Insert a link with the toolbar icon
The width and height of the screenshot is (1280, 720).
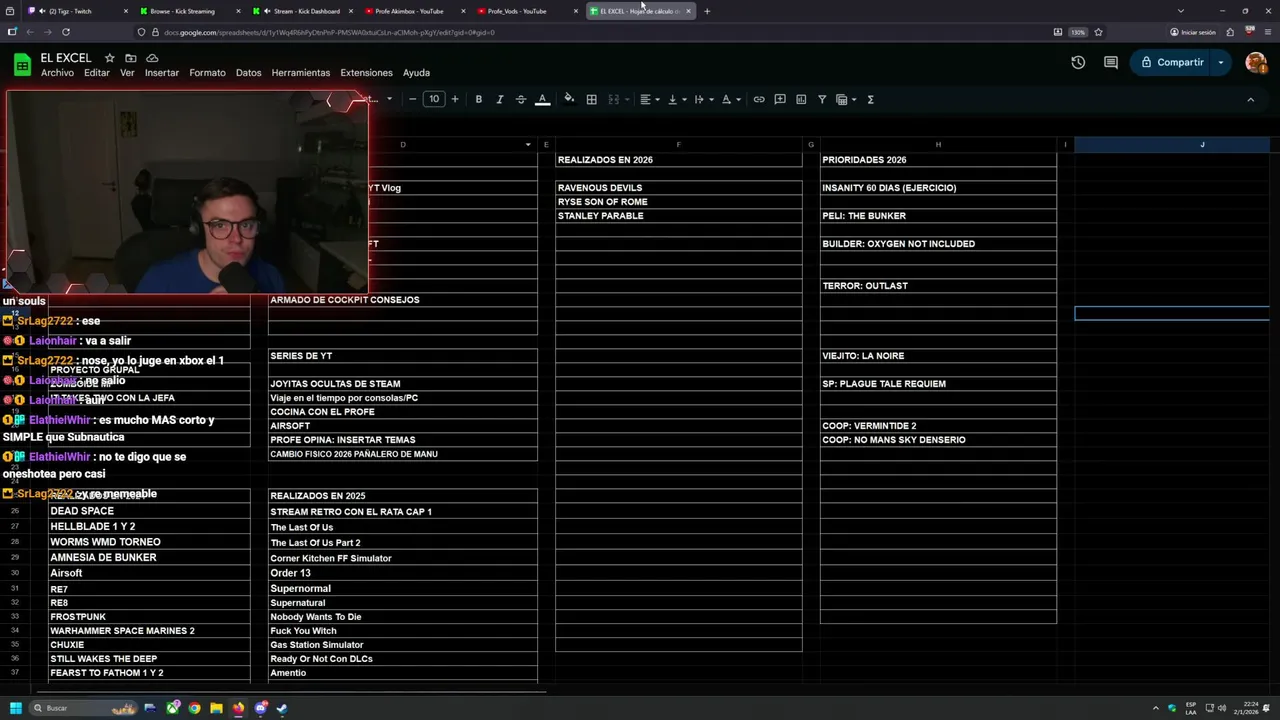coord(759,99)
